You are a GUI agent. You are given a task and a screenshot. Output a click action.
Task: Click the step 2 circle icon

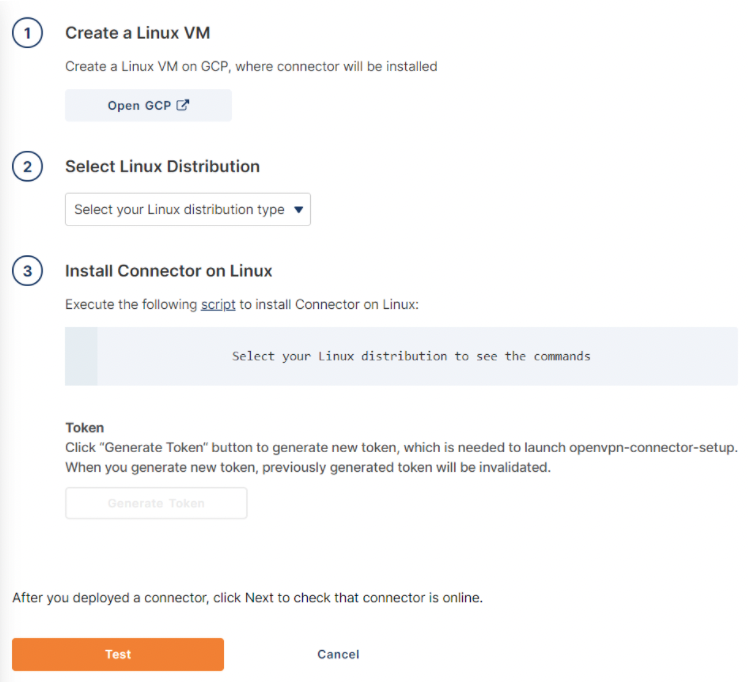coord(27,167)
